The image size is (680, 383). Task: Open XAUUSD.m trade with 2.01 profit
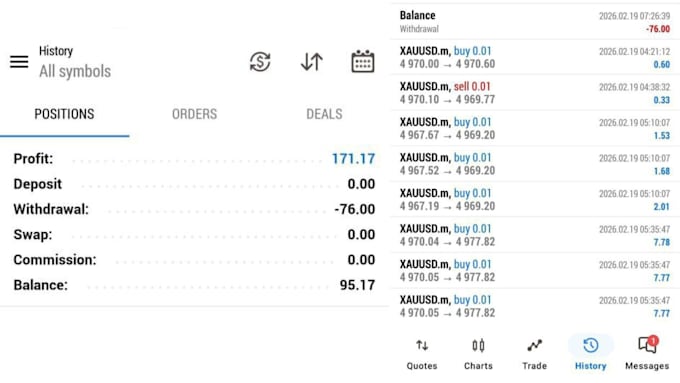pos(535,200)
